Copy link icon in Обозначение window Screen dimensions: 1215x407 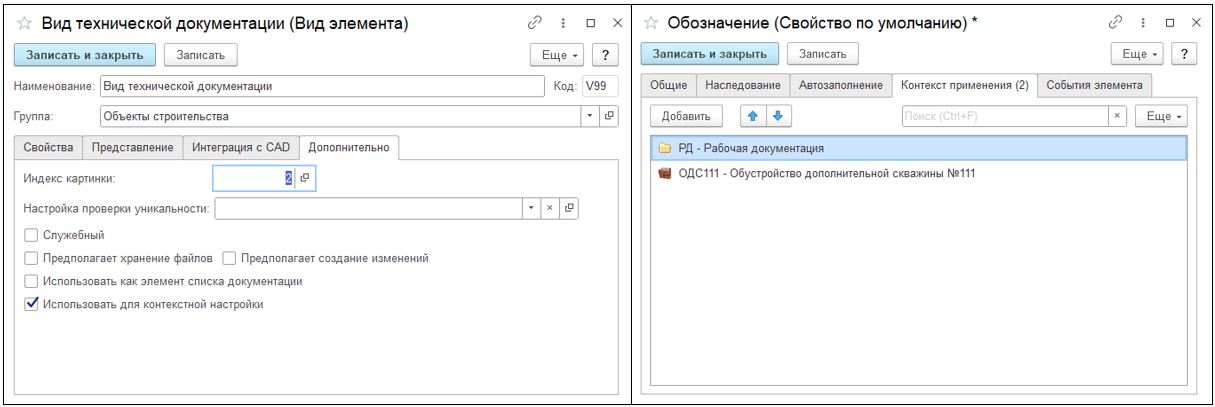coord(1116,23)
